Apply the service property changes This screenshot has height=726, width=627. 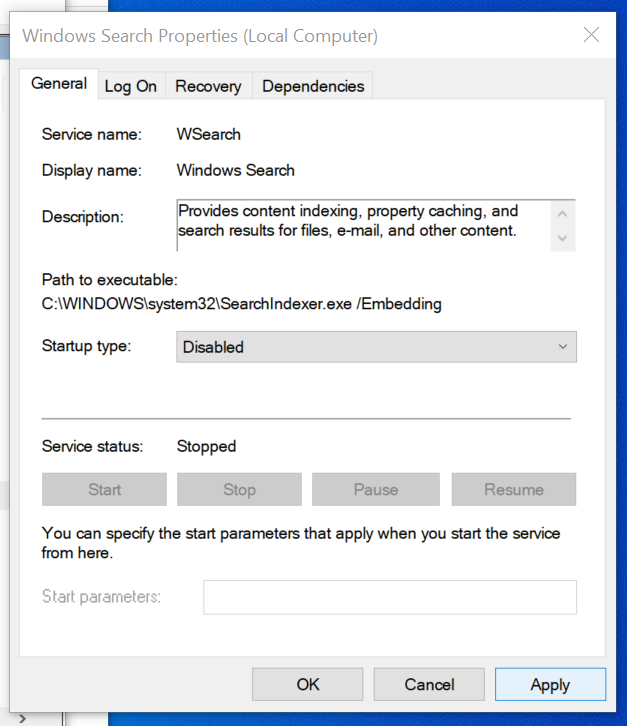[x=550, y=684]
